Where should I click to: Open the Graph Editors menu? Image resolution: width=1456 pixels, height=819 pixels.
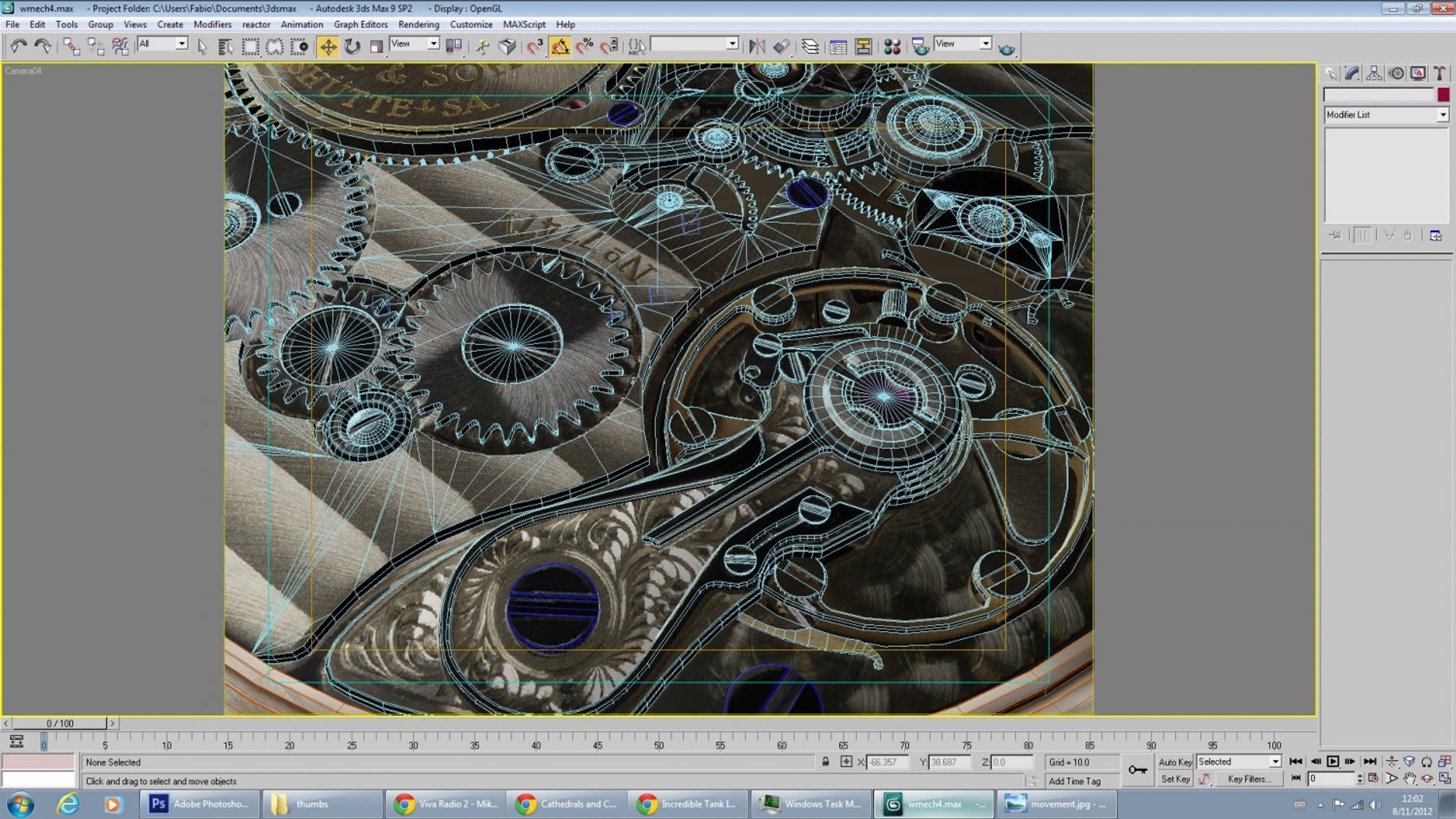point(360,24)
